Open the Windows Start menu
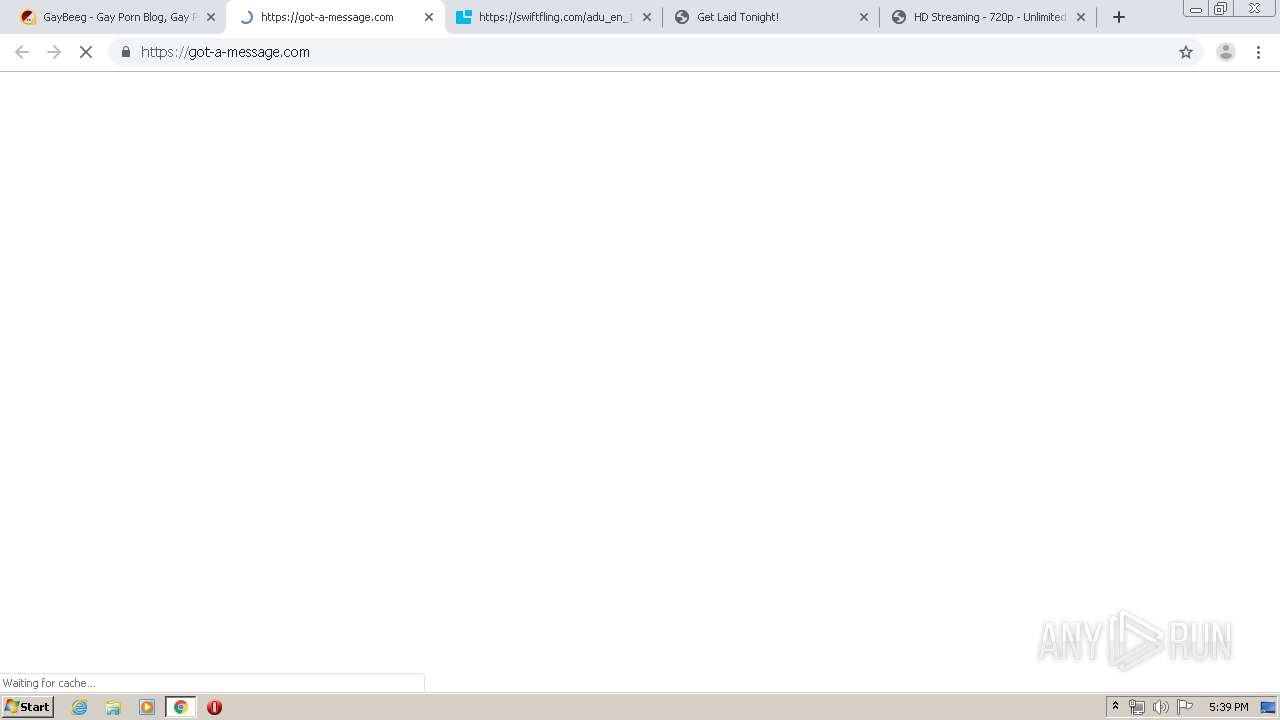Screen dimensions: 1280x720 tap(28, 707)
